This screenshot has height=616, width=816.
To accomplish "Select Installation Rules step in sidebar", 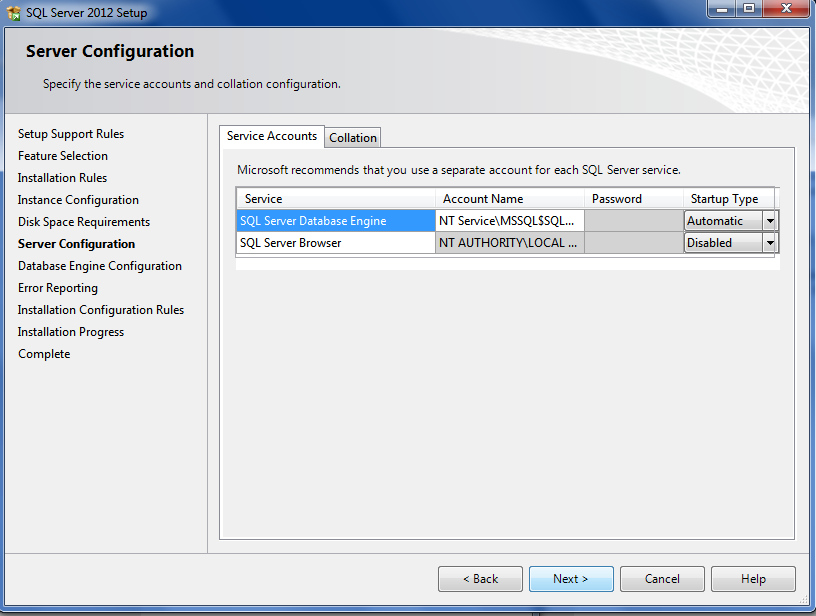I will (62, 178).
